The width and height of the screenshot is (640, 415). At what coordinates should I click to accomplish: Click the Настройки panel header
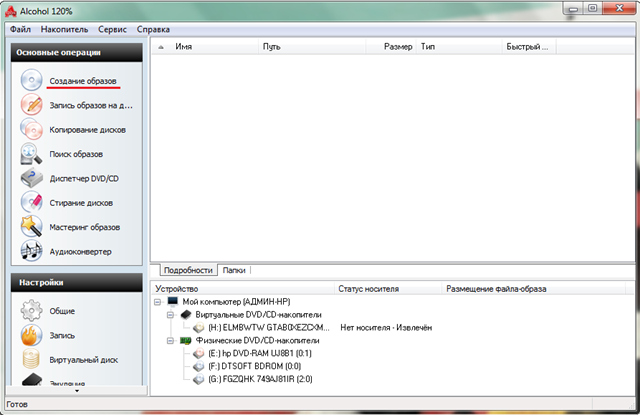(x=77, y=282)
